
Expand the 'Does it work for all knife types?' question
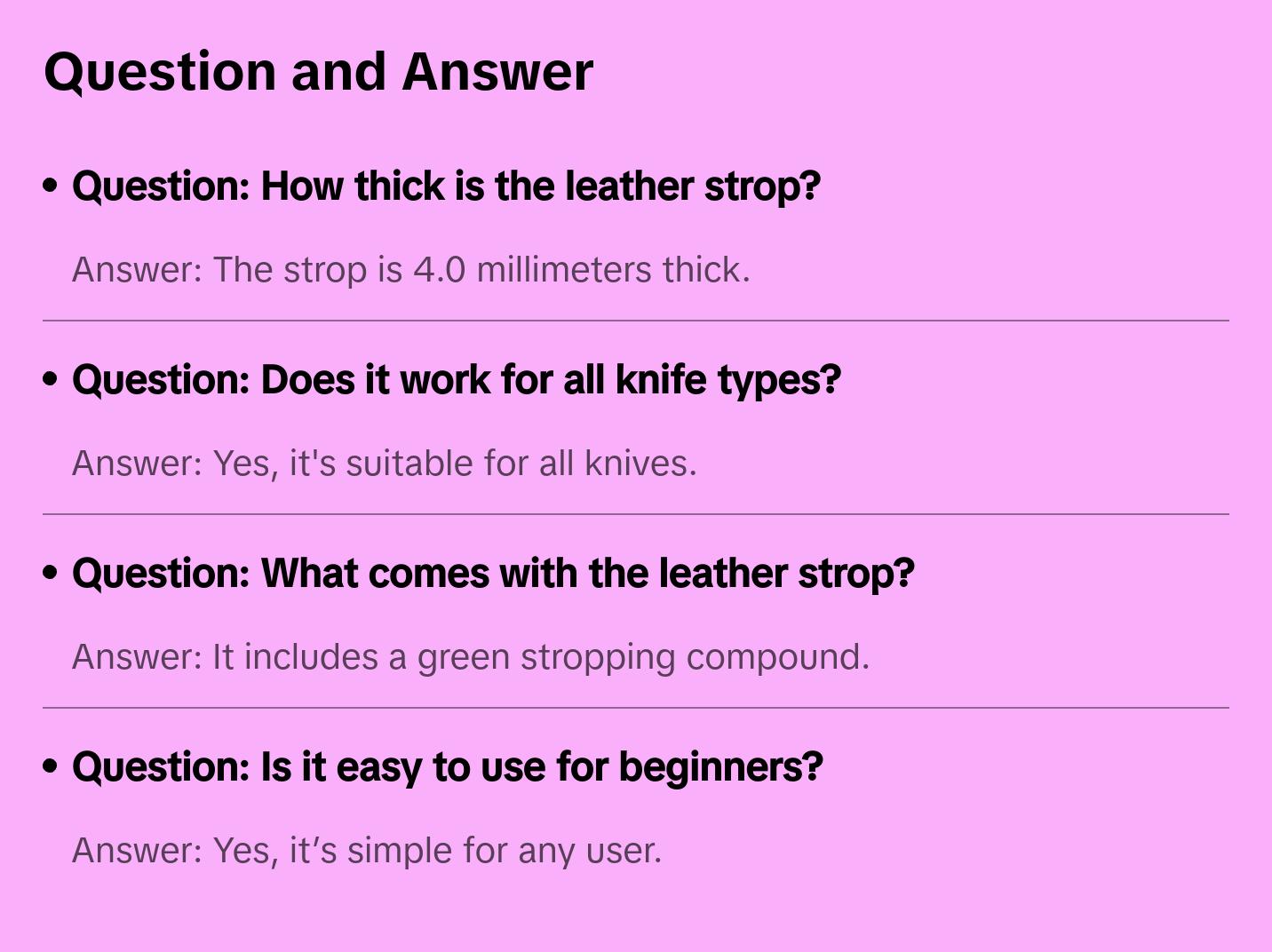pos(456,380)
